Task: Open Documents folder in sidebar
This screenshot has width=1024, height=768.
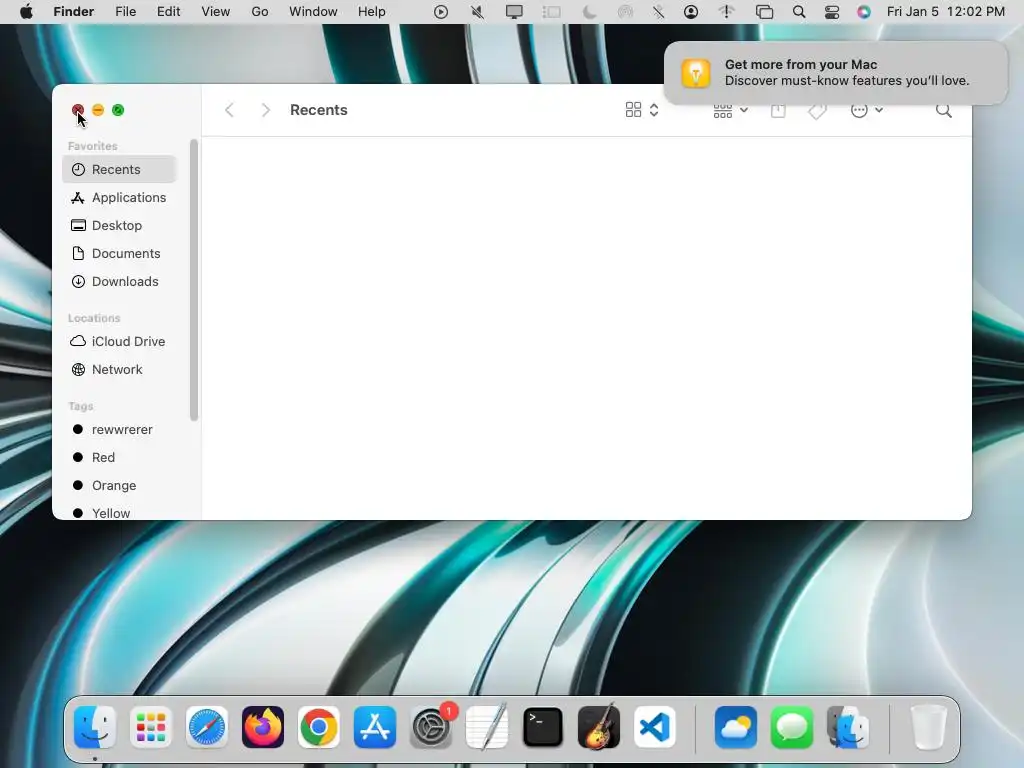Action: 120,253
